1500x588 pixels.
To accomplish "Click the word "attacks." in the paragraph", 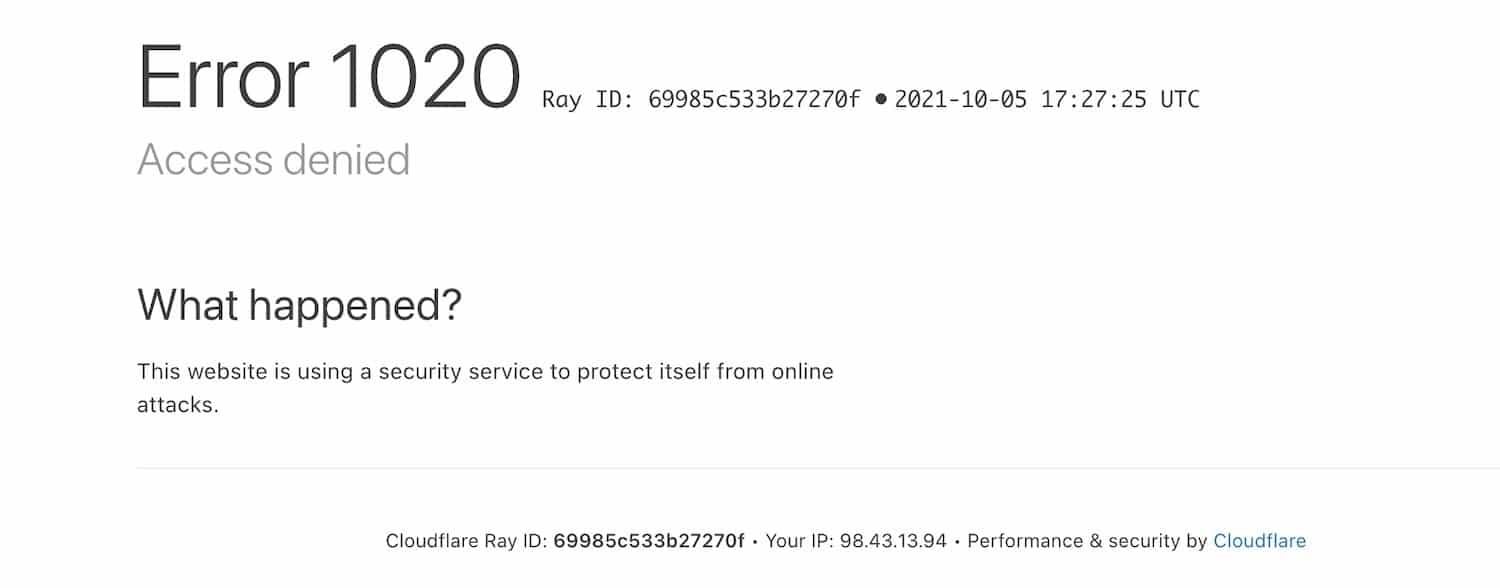I will 178,406.
